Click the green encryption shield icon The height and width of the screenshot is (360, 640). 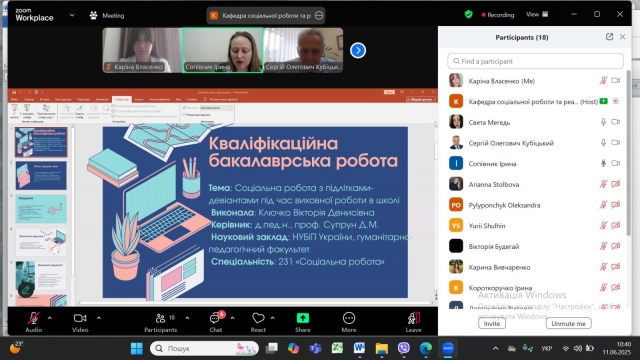(469, 15)
